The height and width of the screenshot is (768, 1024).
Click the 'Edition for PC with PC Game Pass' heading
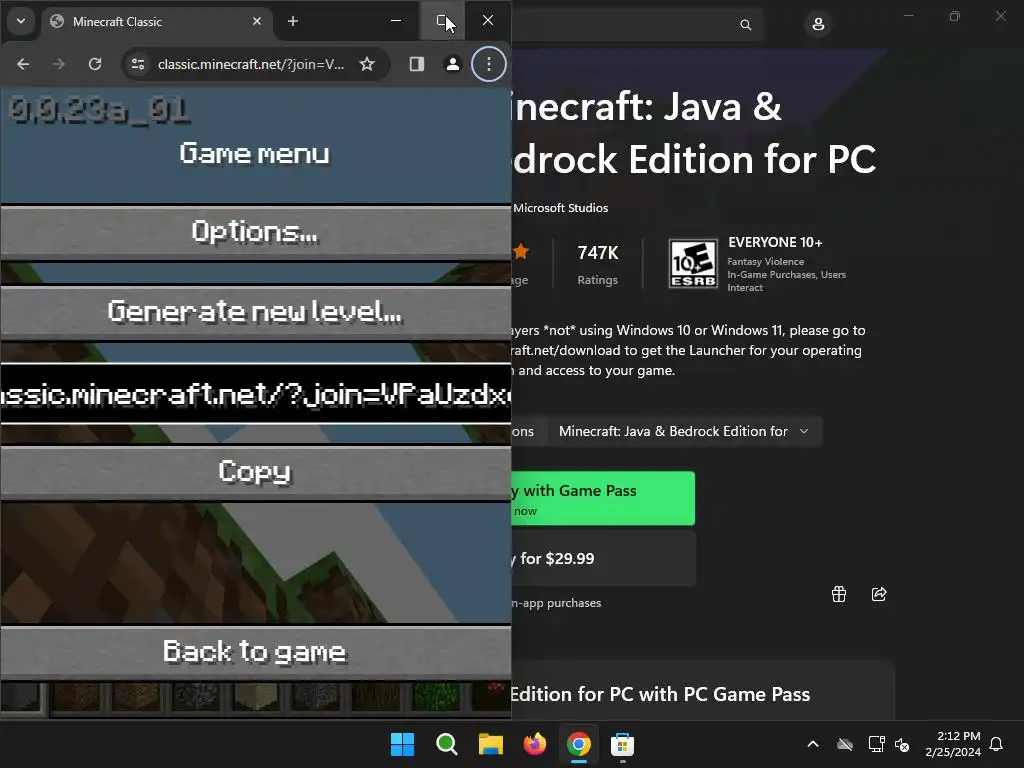pos(660,694)
